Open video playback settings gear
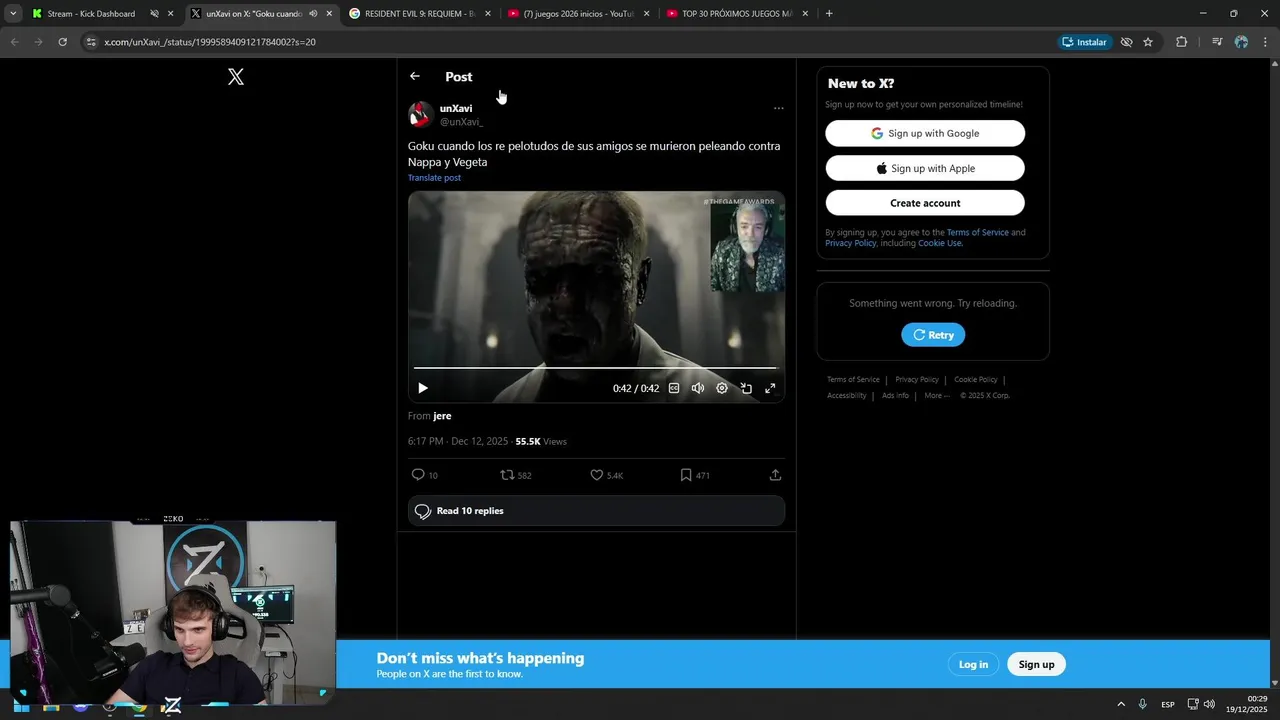The height and width of the screenshot is (720, 1280). 722,388
